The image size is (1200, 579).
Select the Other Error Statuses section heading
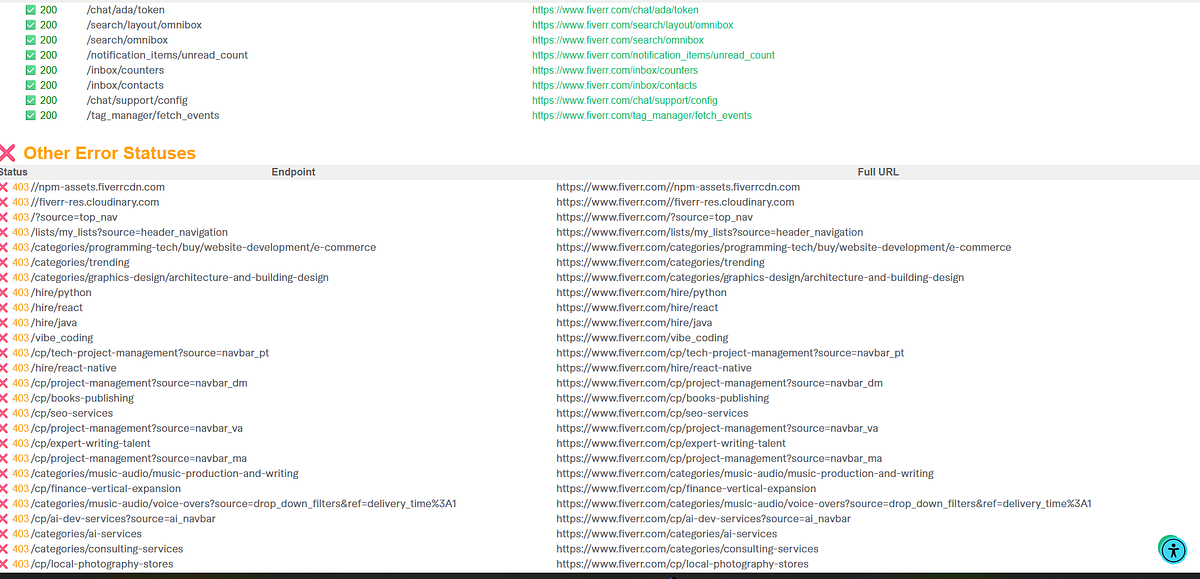coord(110,153)
